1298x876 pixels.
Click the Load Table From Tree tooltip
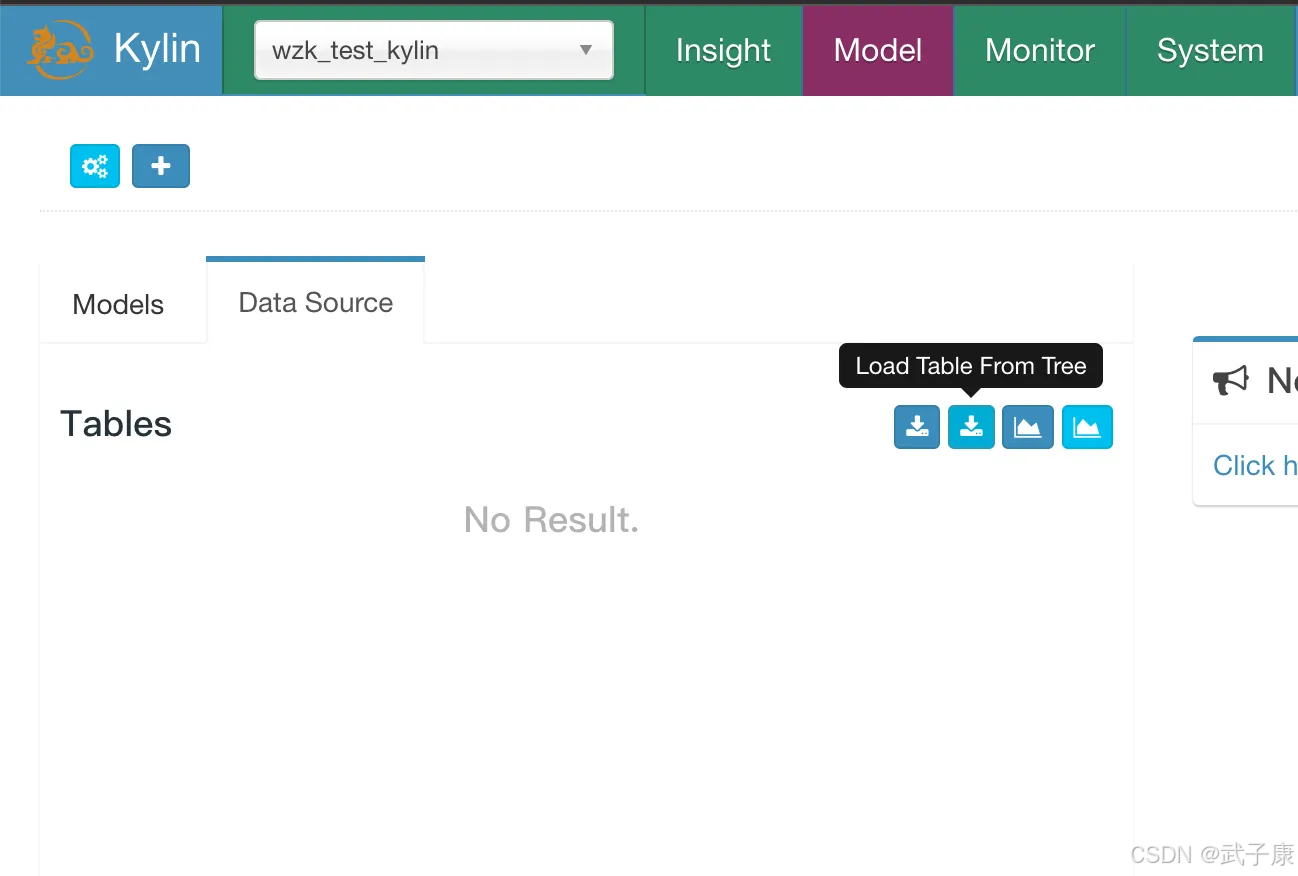point(970,366)
